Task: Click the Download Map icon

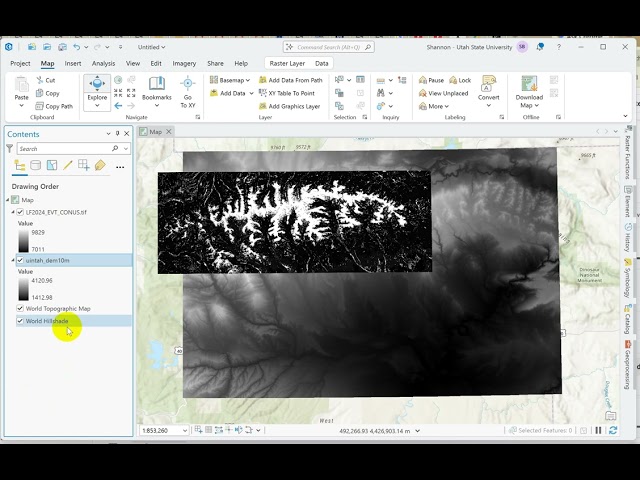Action: point(529,84)
